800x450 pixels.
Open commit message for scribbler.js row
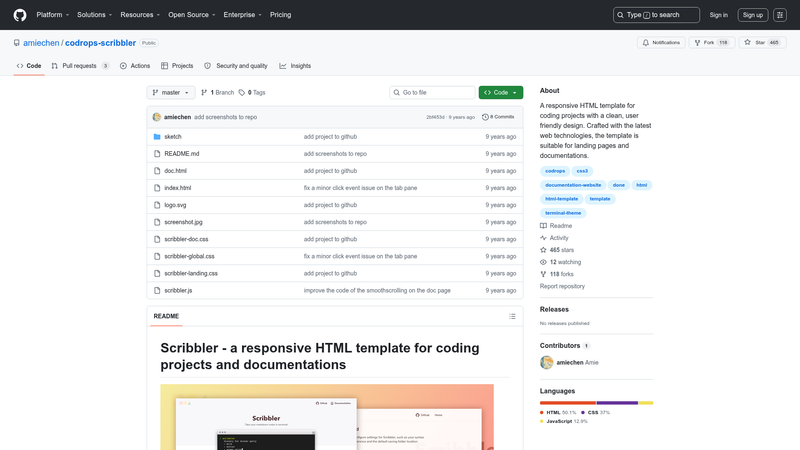(x=377, y=290)
